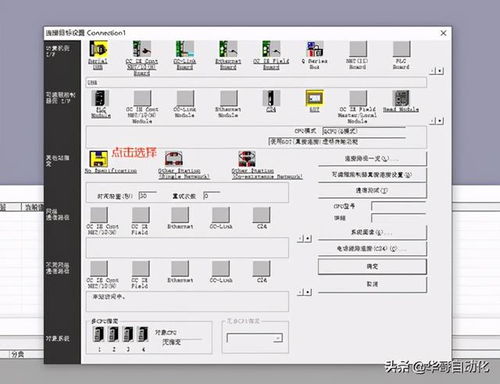
Task: Select the CC IE Field Board icon
Action: coord(271,49)
